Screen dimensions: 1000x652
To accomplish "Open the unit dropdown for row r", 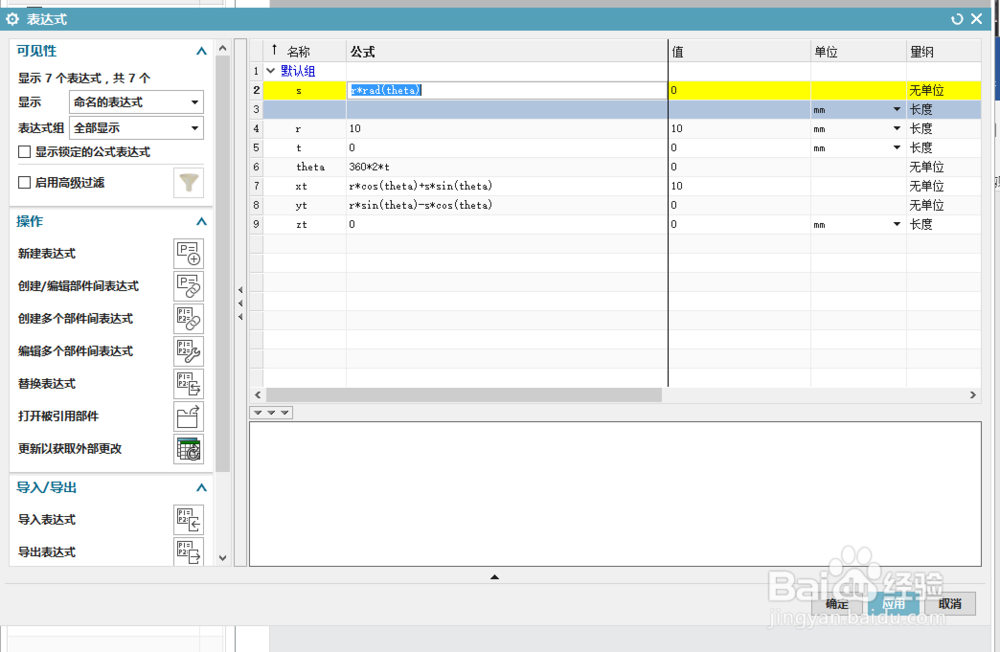I will 897,128.
